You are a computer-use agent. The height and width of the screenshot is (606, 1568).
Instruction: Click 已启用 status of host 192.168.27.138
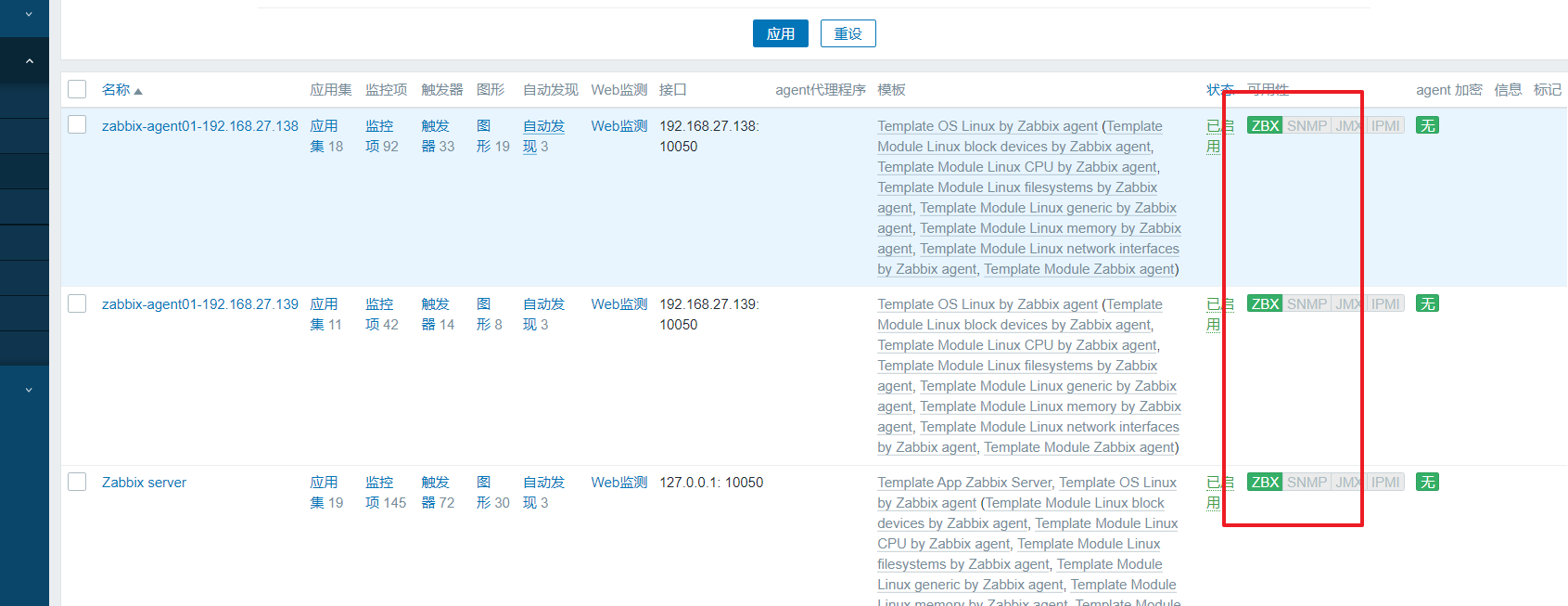point(1219,135)
